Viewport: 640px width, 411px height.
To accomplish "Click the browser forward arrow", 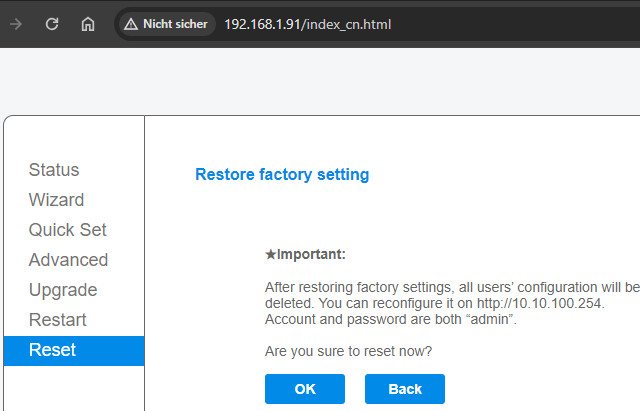I will pos(16,23).
